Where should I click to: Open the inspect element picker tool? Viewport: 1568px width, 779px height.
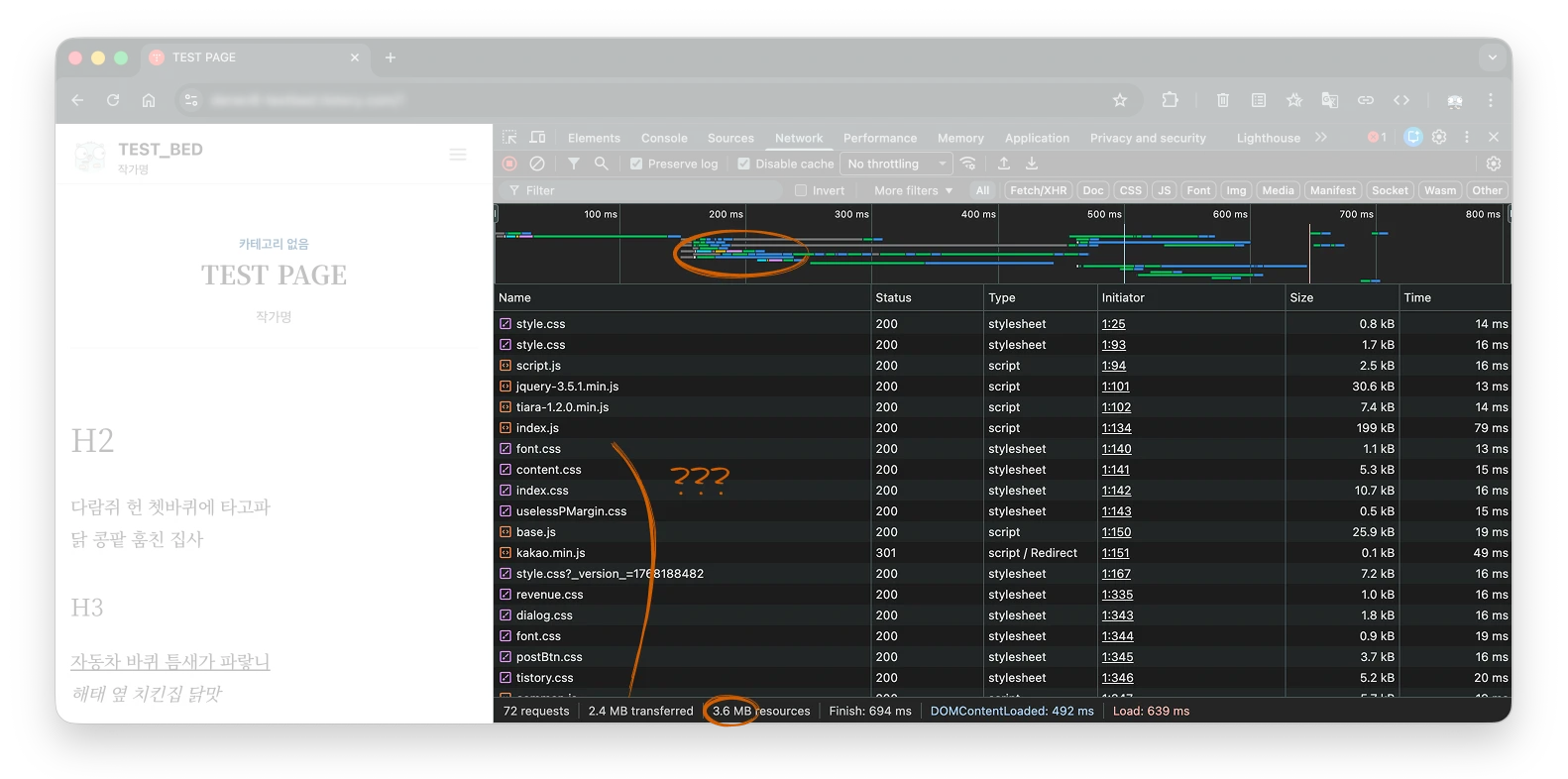[509, 138]
